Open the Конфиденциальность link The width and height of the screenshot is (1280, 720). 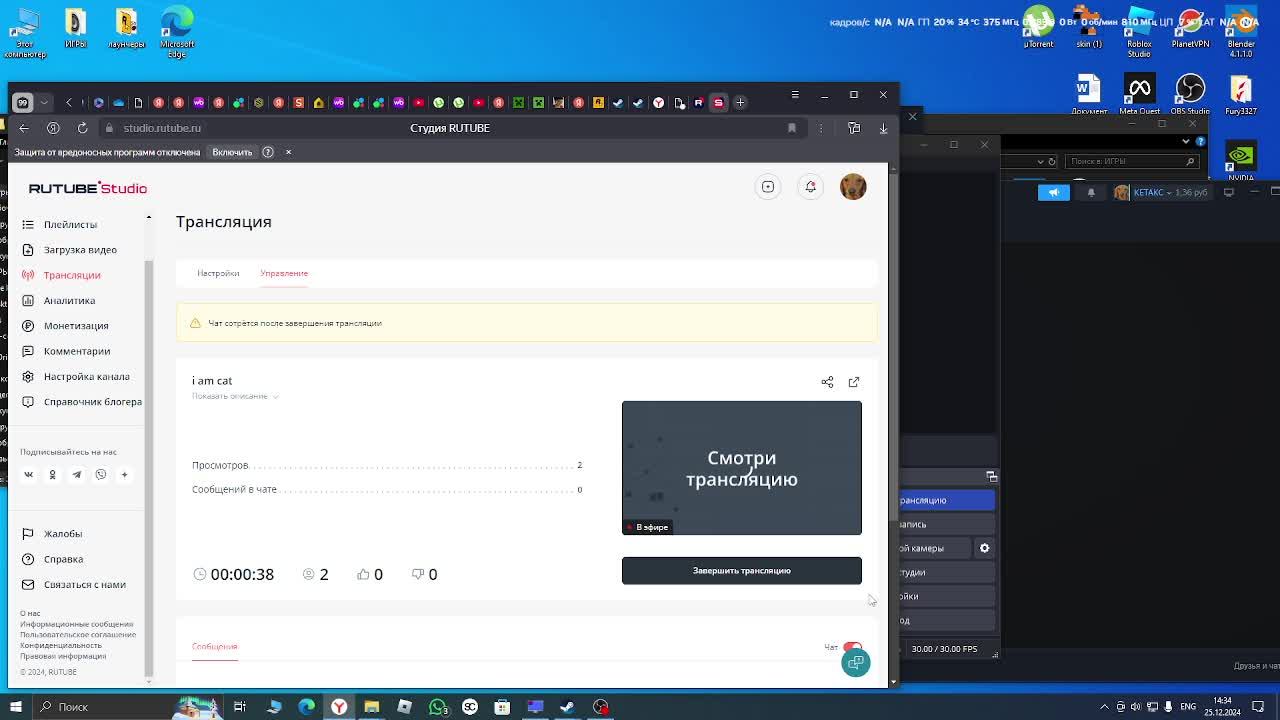click(61, 646)
